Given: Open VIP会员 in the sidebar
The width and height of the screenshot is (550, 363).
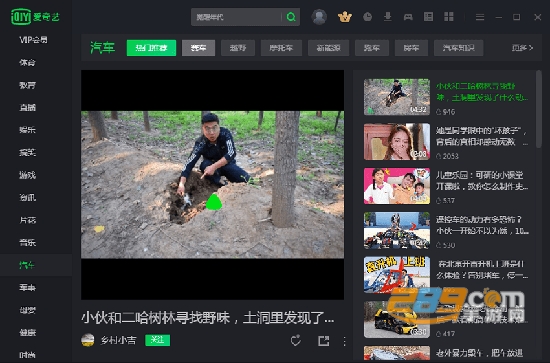Looking at the screenshot, I should pos(33,40).
